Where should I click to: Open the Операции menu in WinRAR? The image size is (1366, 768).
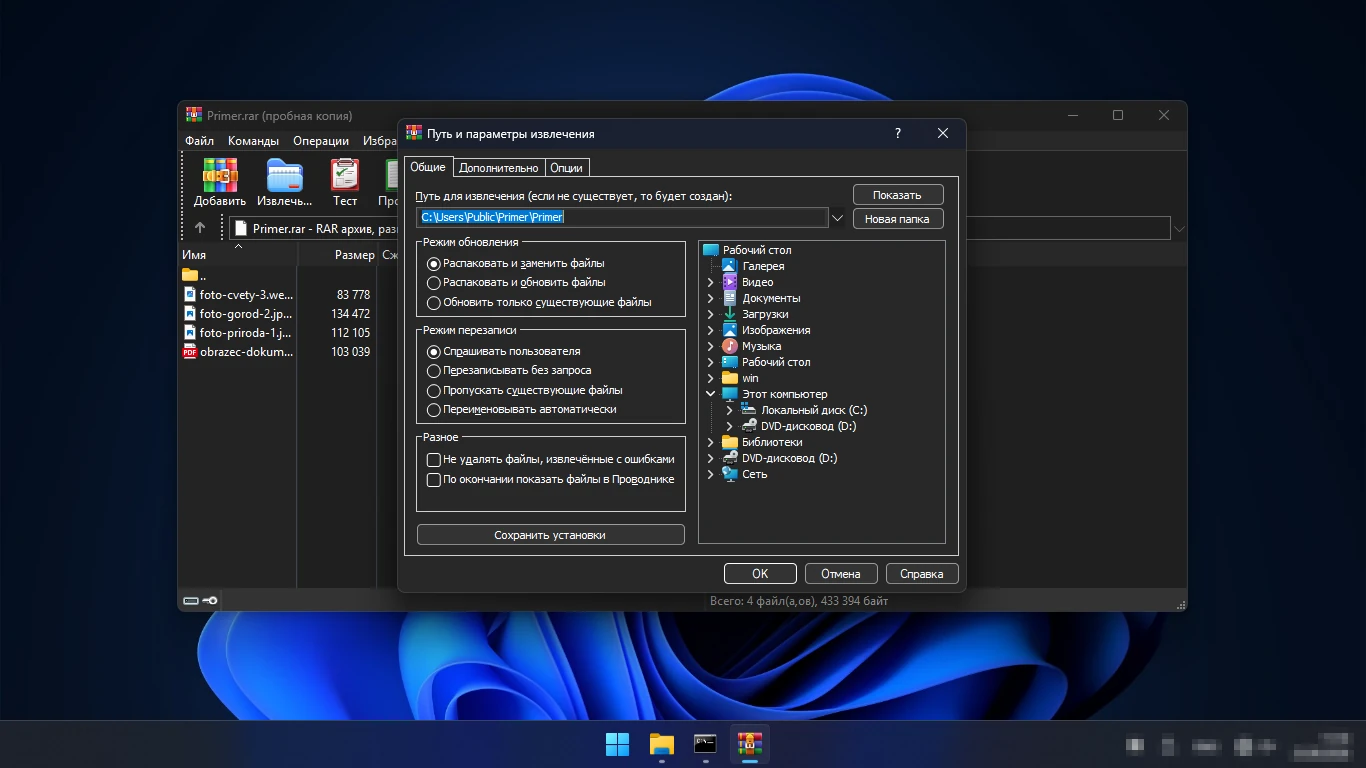[x=321, y=141]
